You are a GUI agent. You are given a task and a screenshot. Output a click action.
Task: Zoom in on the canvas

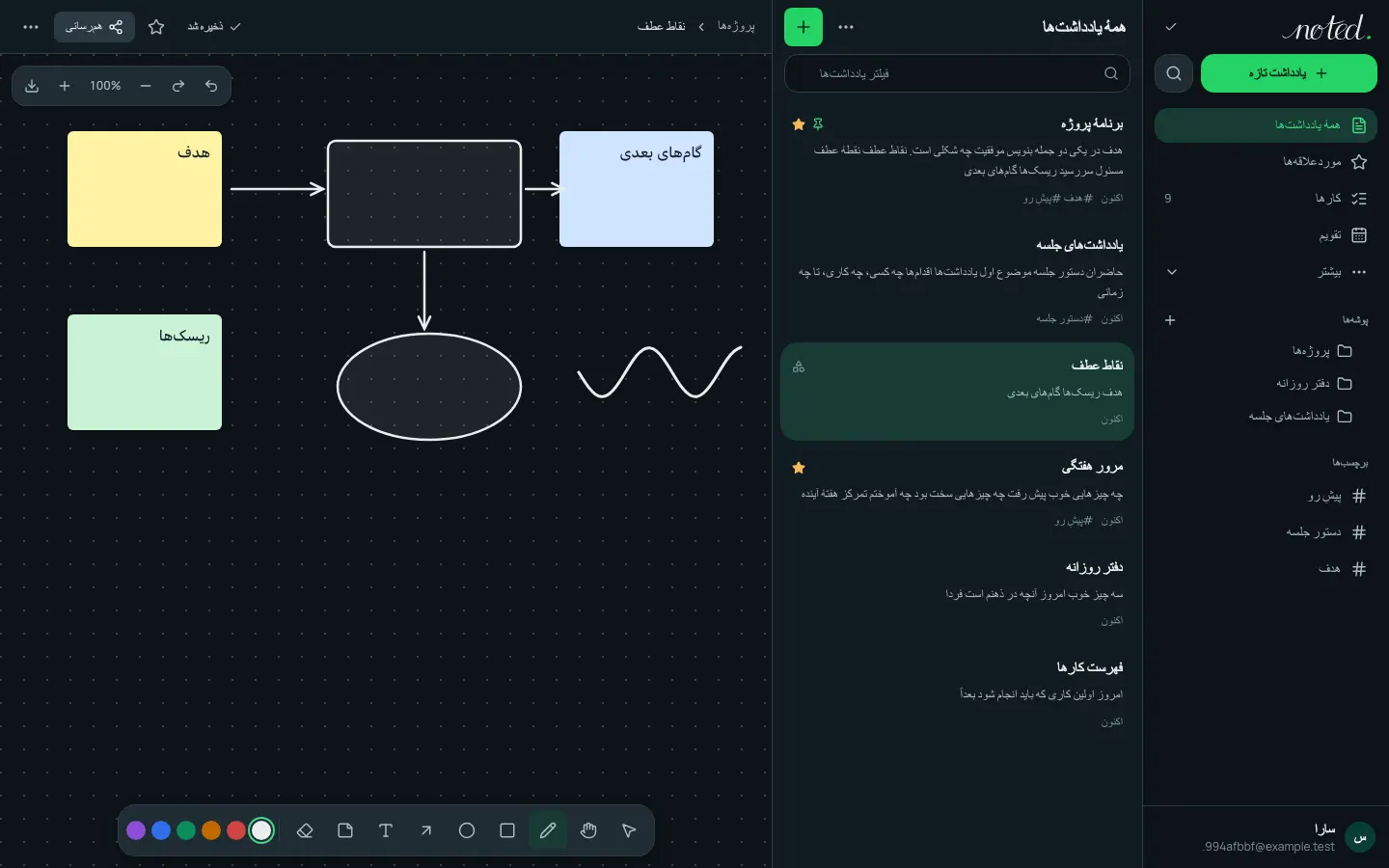tap(65, 86)
